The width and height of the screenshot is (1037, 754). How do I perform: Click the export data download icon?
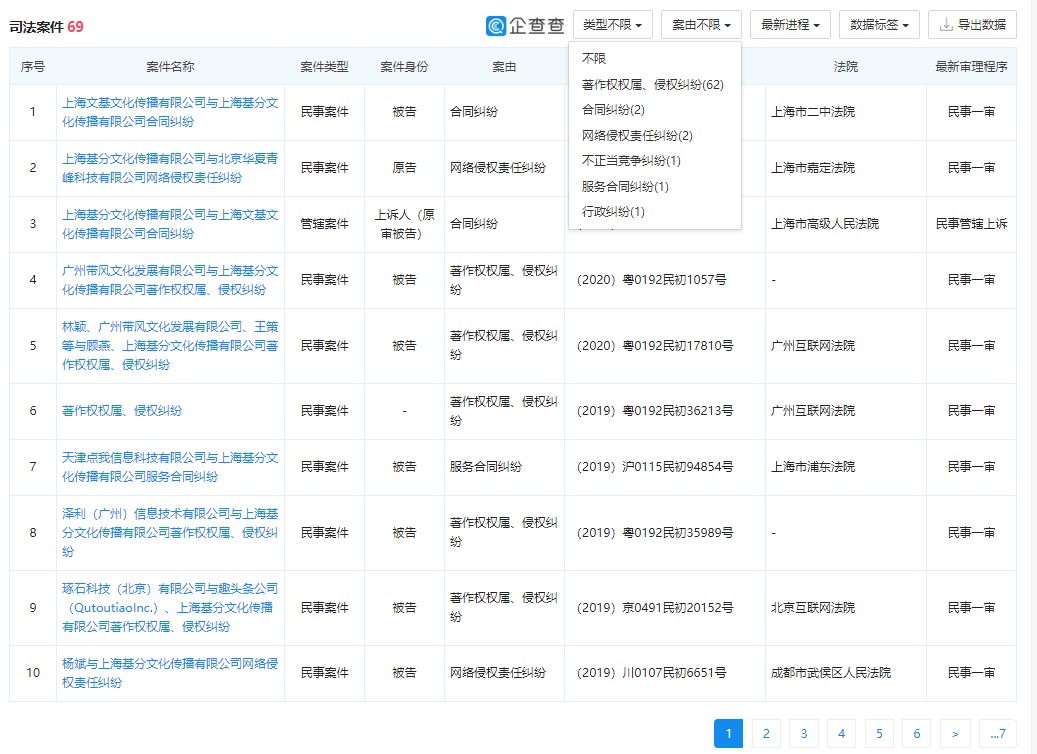[946, 25]
